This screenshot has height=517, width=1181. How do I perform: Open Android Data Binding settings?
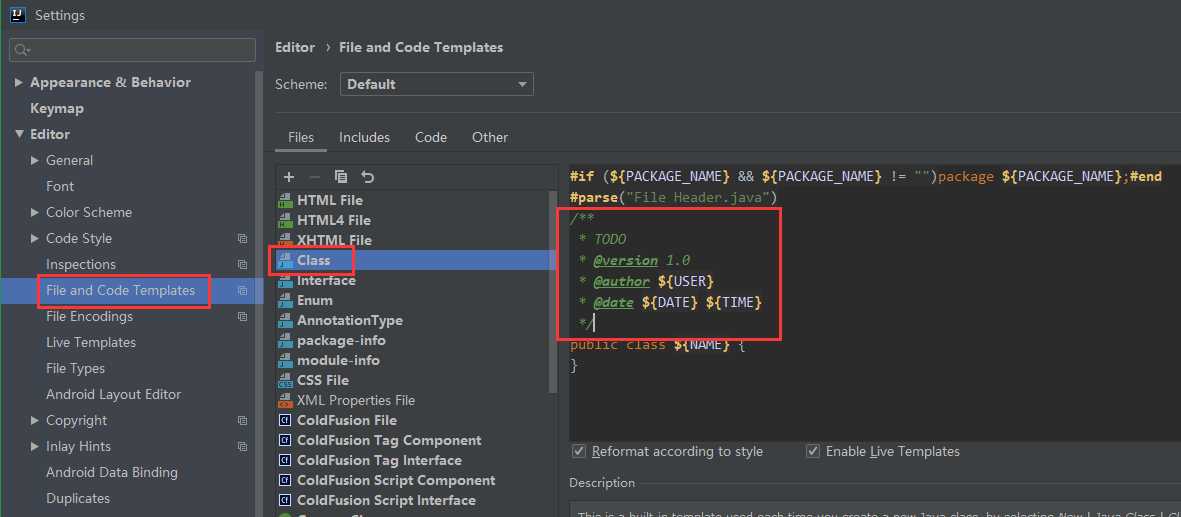pos(112,473)
